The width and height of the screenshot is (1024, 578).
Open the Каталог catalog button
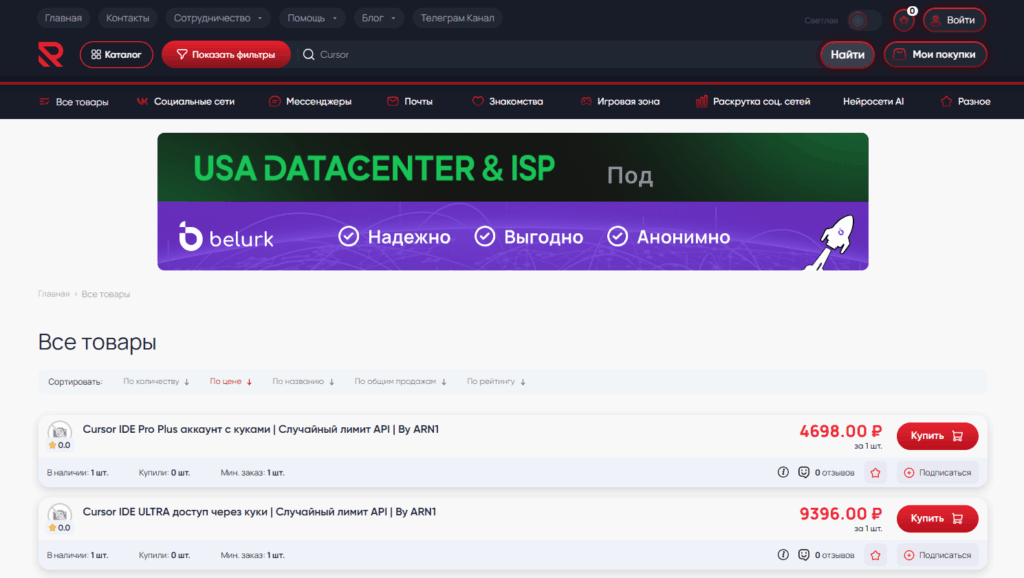116,55
